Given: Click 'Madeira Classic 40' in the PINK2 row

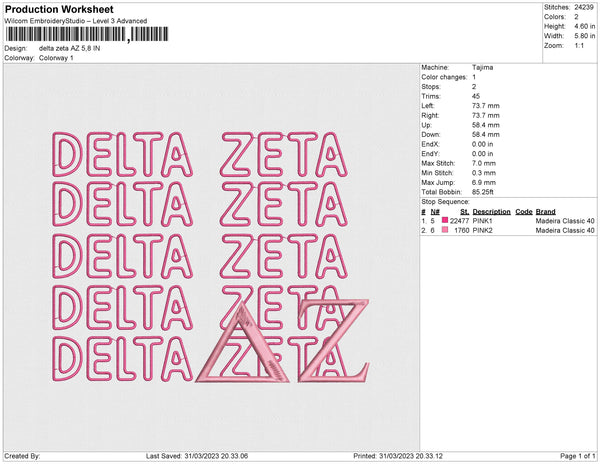Looking at the screenshot, I should (x=565, y=230).
